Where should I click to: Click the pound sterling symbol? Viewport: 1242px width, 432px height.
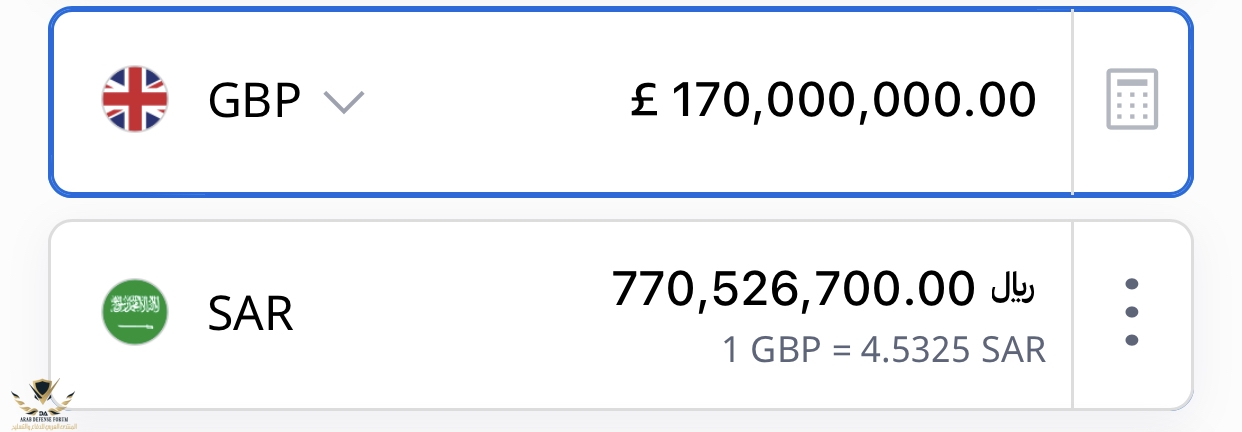[x=645, y=99]
